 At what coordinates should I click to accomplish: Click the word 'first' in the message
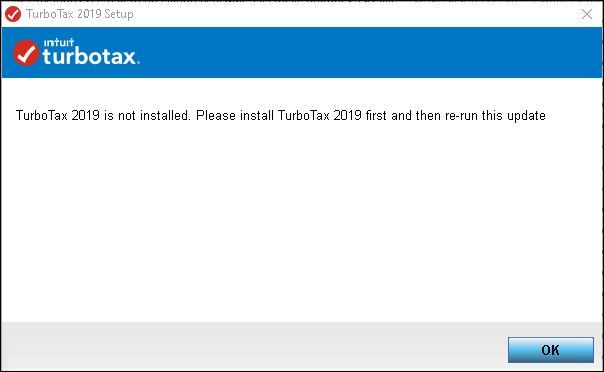point(376,116)
